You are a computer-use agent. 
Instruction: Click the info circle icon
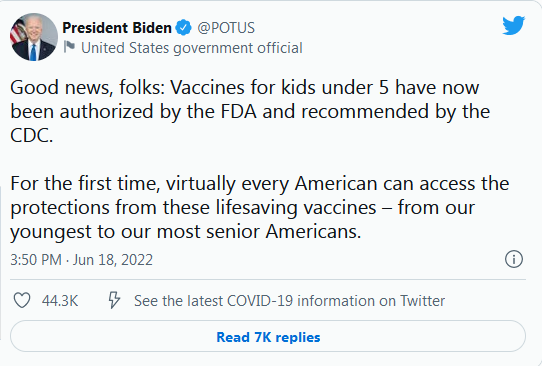[x=514, y=259]
